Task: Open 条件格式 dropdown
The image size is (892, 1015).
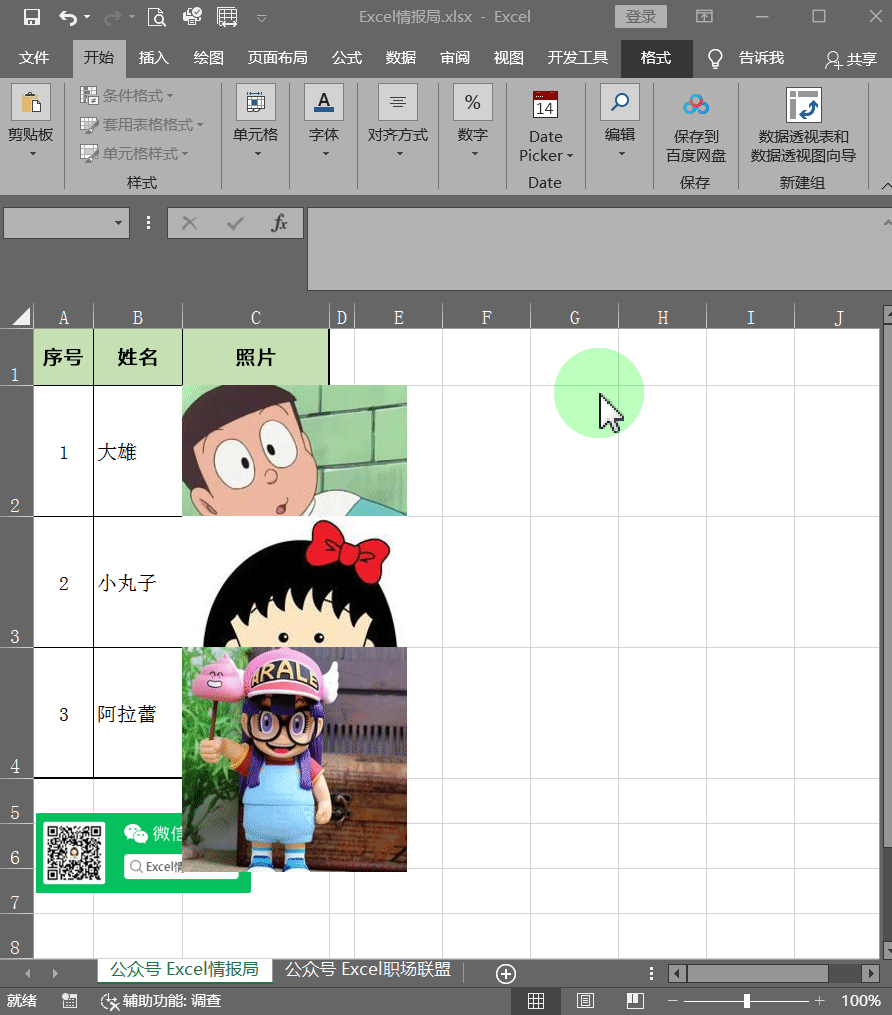Action: (x=127, y=96)
